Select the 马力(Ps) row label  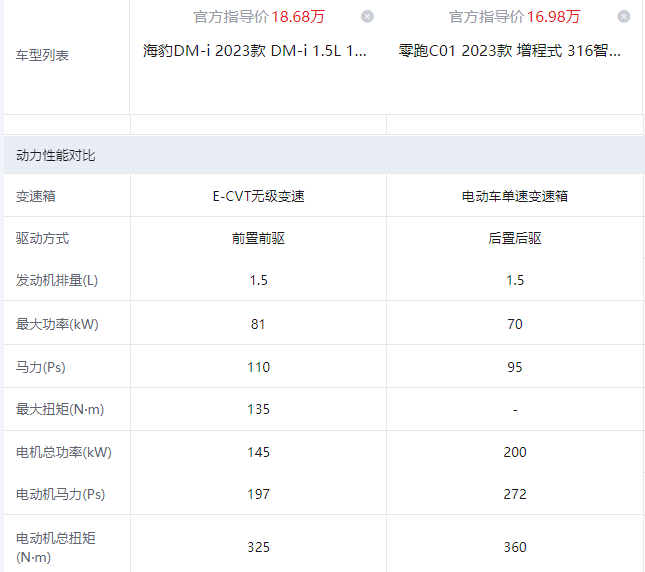pyautogui.click(x=40, y=367)
